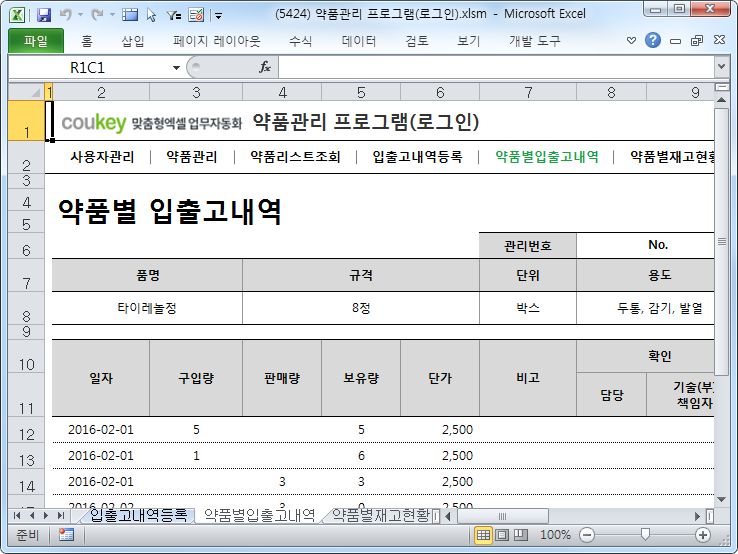Click the Name Box showing R1C1
The width and height of the screenshot is (738, 554).
point(89,68)
